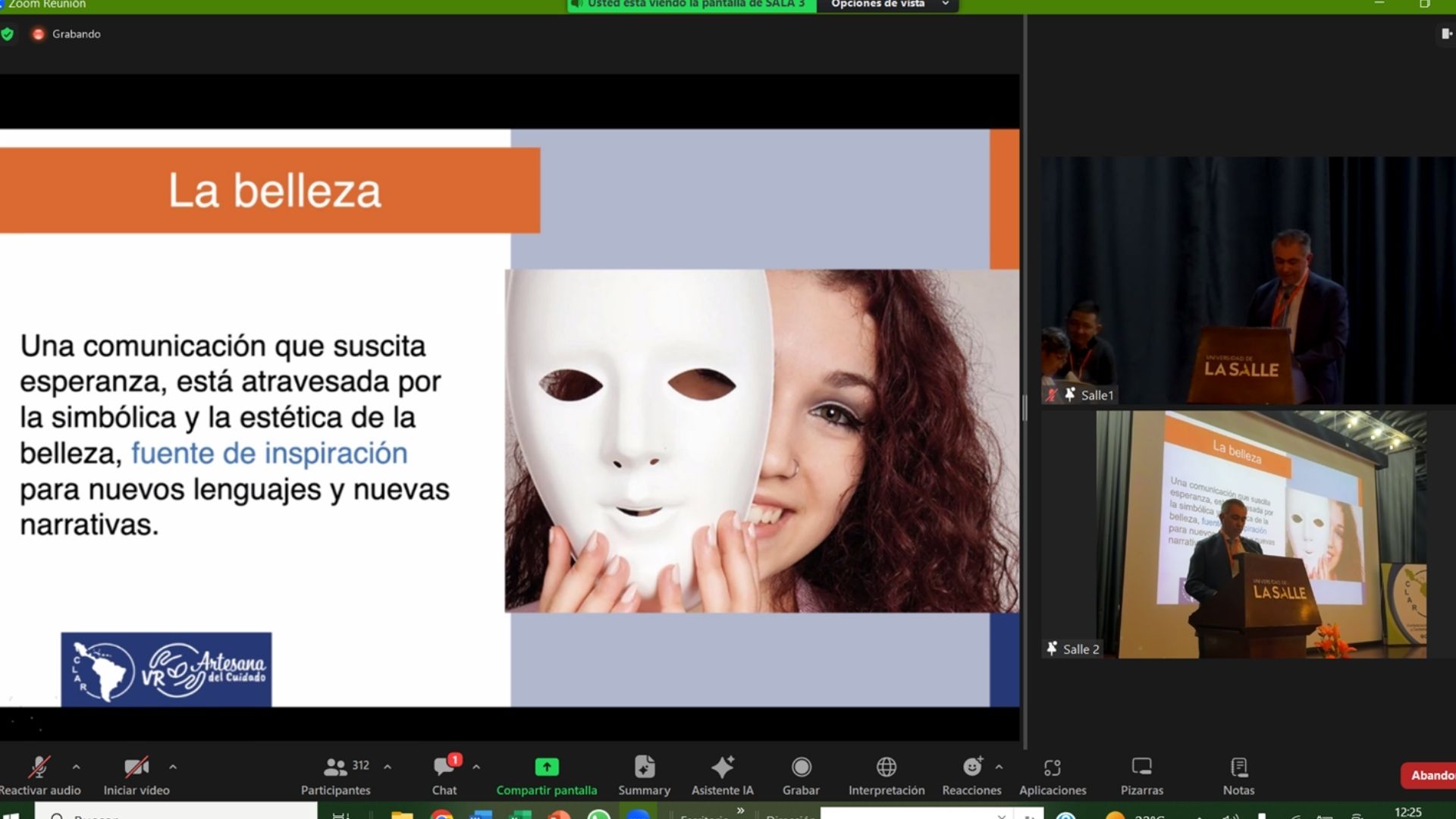Open the Chat panel

pyautogui.click(x=444, y=767)
